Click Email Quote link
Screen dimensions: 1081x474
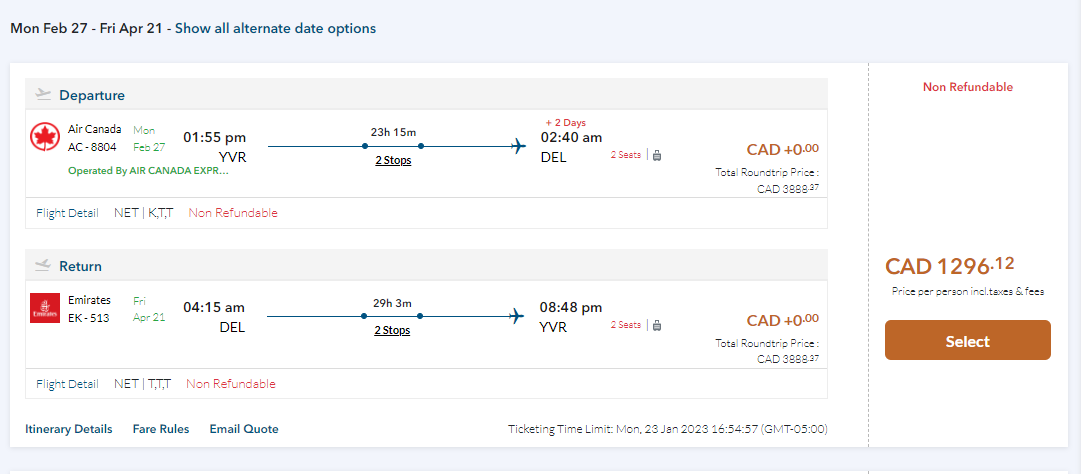(x=244, y=429)
